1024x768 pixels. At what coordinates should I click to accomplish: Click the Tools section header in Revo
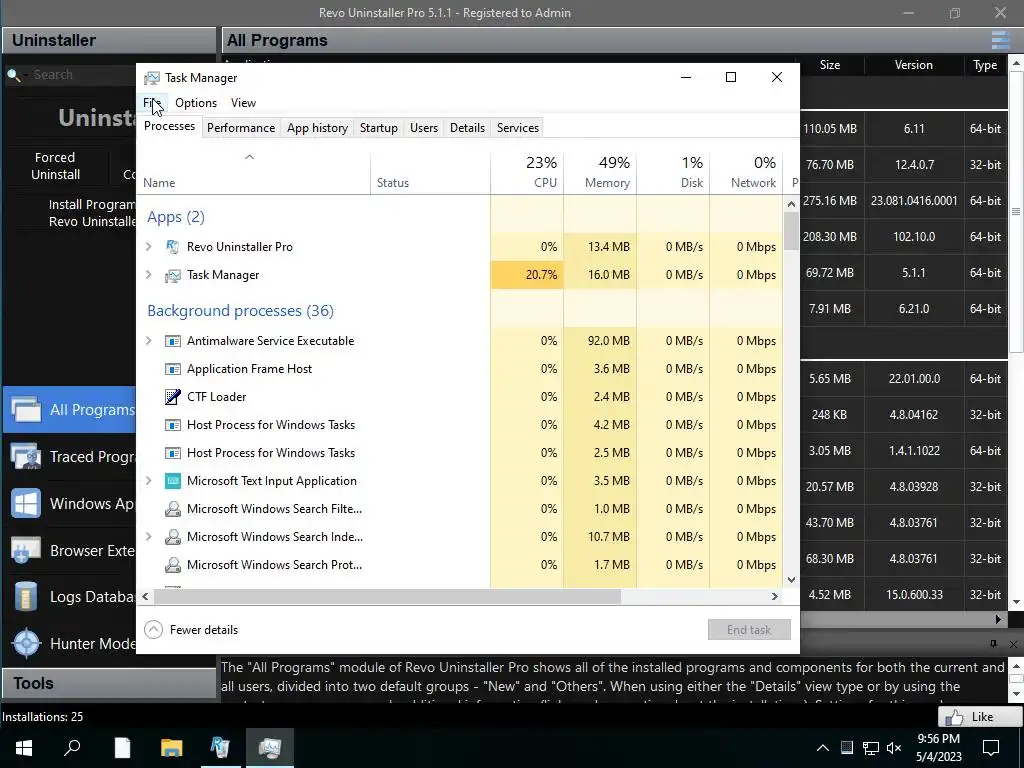(109, 684)
